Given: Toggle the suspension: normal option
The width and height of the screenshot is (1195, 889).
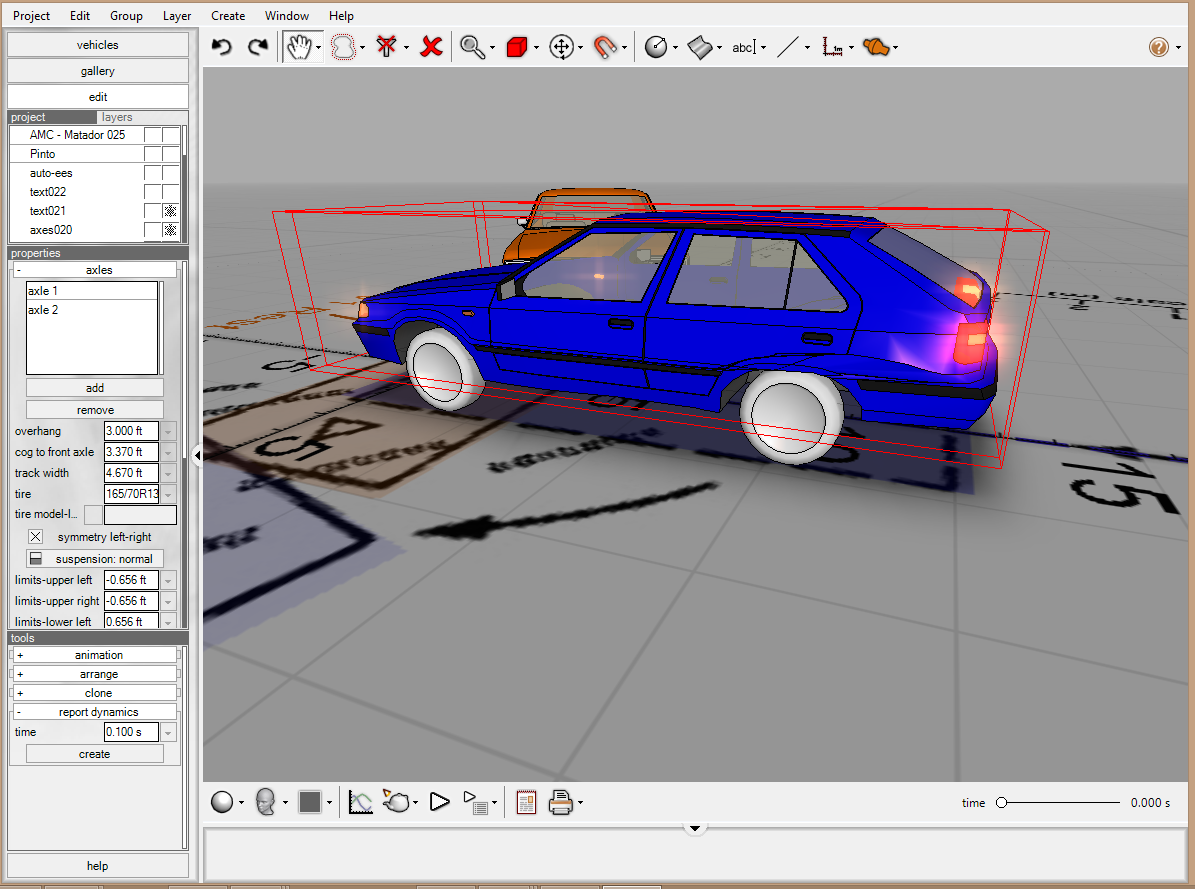Looking at the screenshot, I should (x=95, y=559).
